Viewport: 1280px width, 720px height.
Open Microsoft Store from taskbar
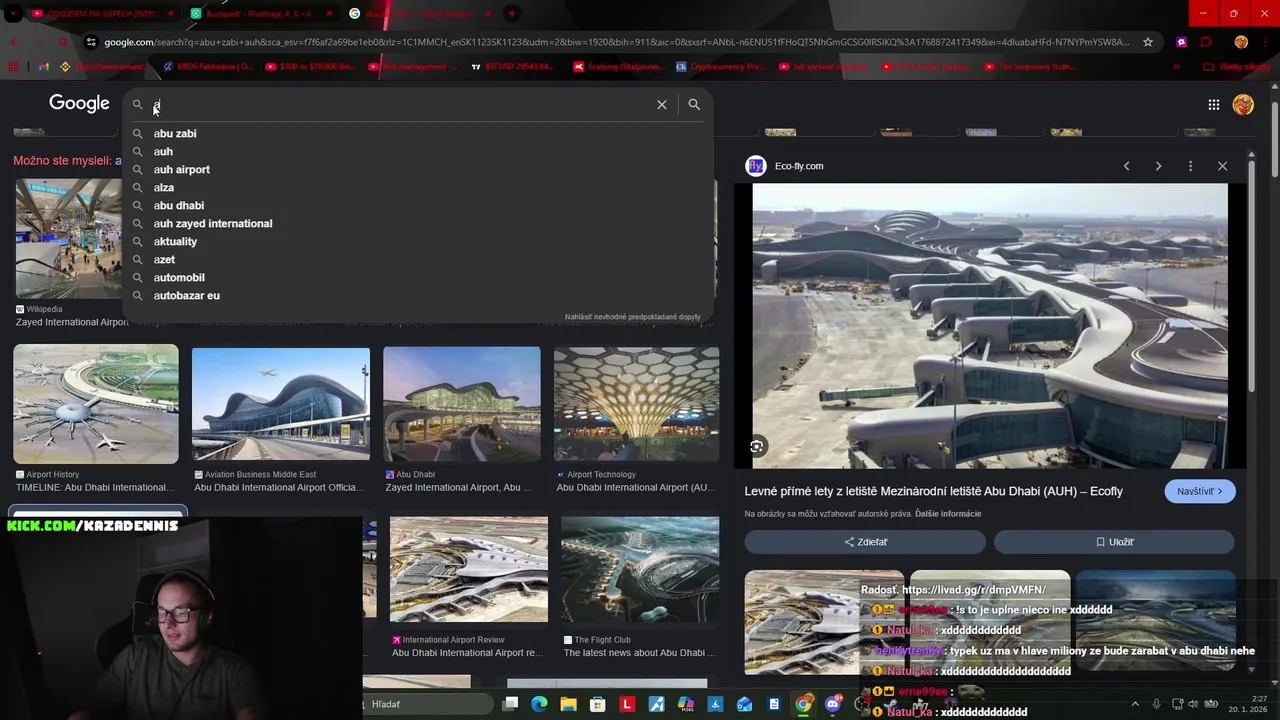click(x=597, y=704)
